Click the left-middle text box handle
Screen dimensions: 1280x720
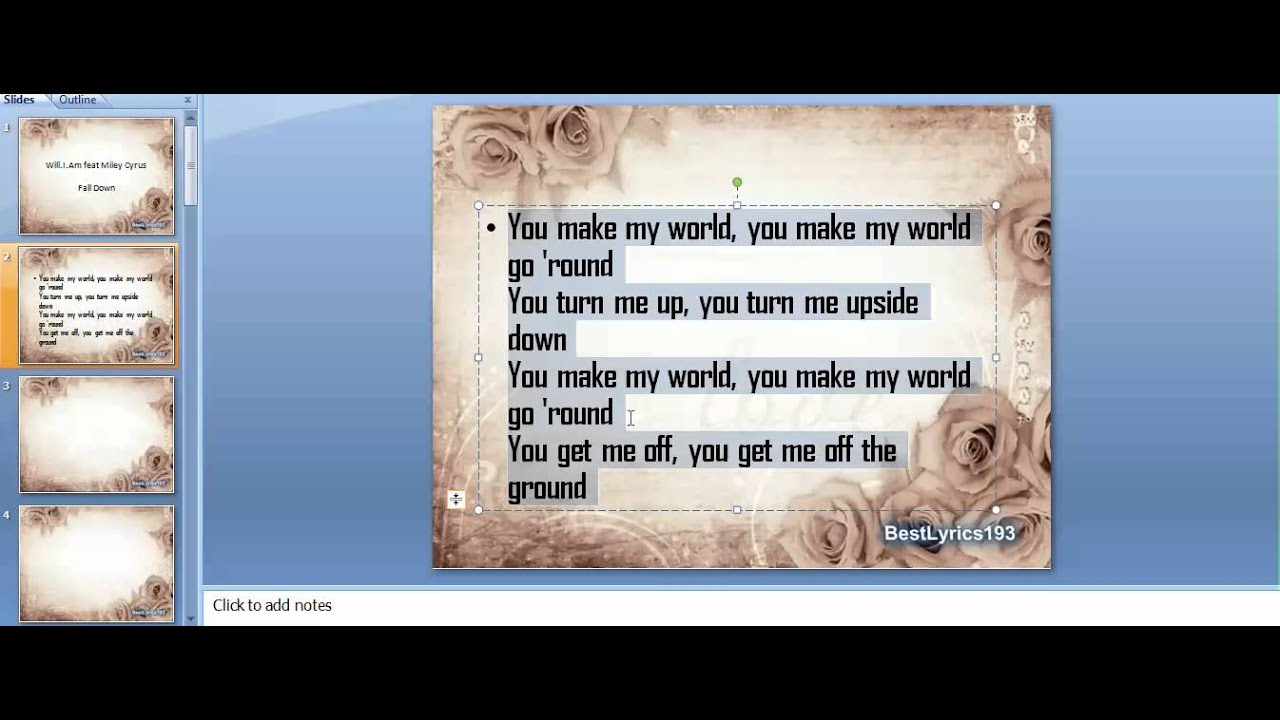[x=478, y=357]
